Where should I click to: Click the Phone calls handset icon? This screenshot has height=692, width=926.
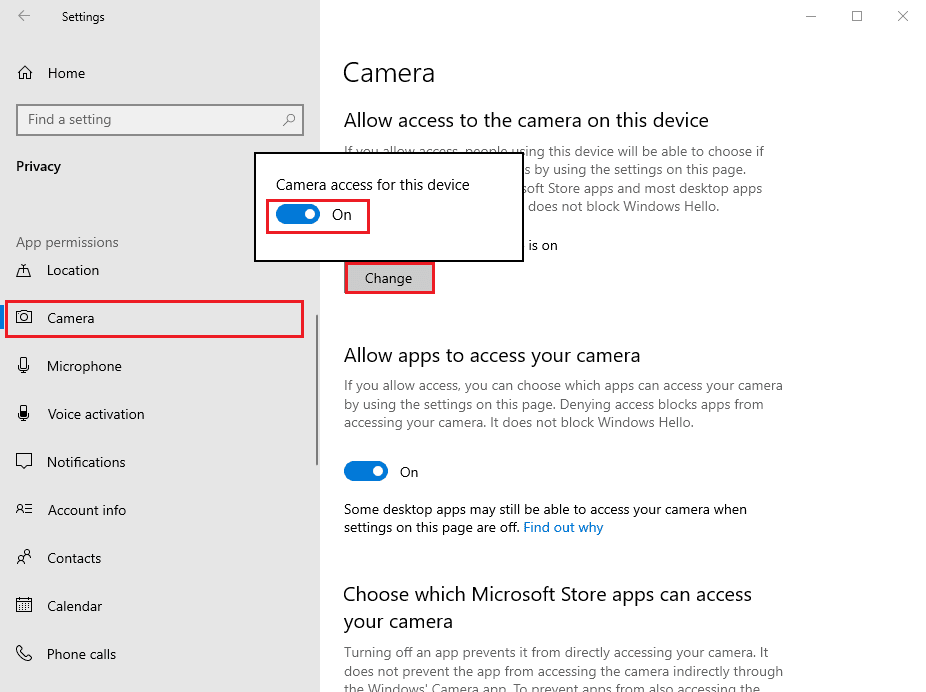tap(24, 653)
